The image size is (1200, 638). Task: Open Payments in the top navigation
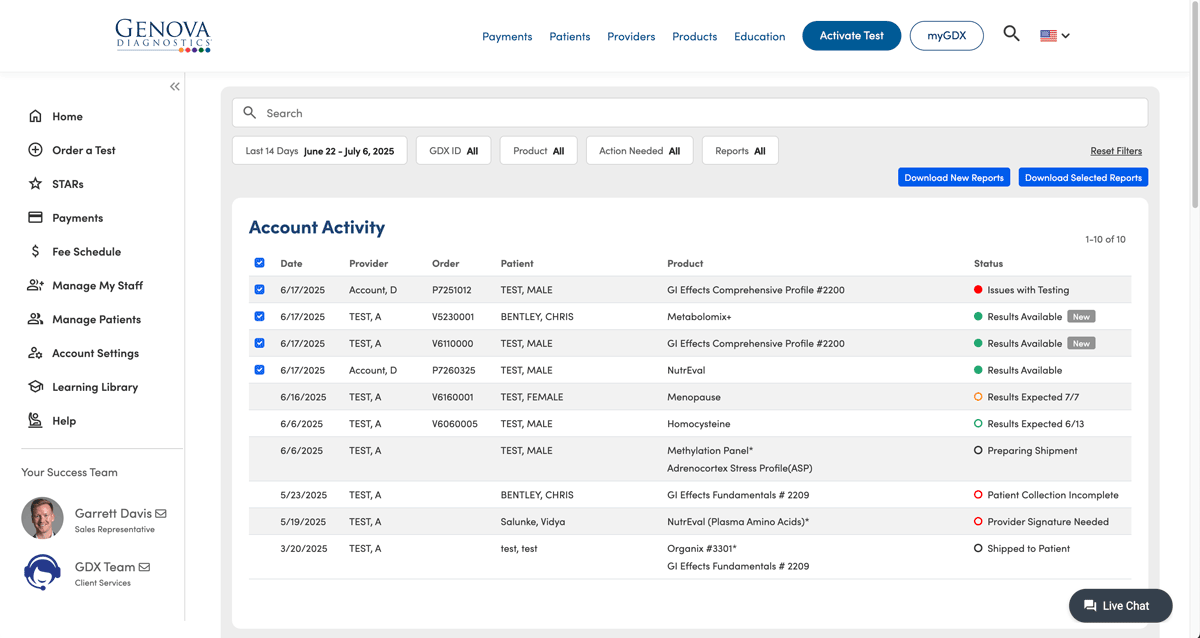pos(507,36)
